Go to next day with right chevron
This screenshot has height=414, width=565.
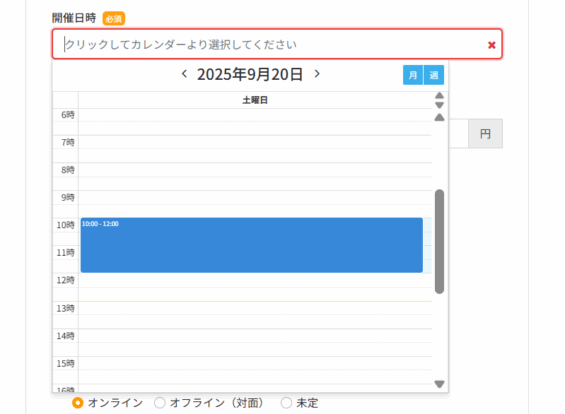pos(317,74)
